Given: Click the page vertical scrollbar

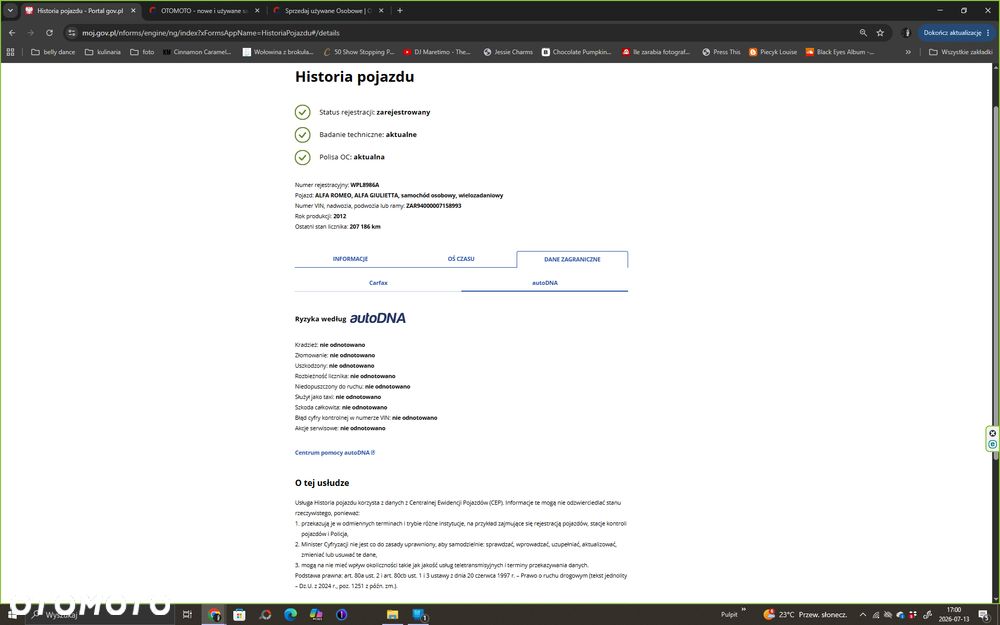Looking at the screenshot, I should [x=996, y=332].
